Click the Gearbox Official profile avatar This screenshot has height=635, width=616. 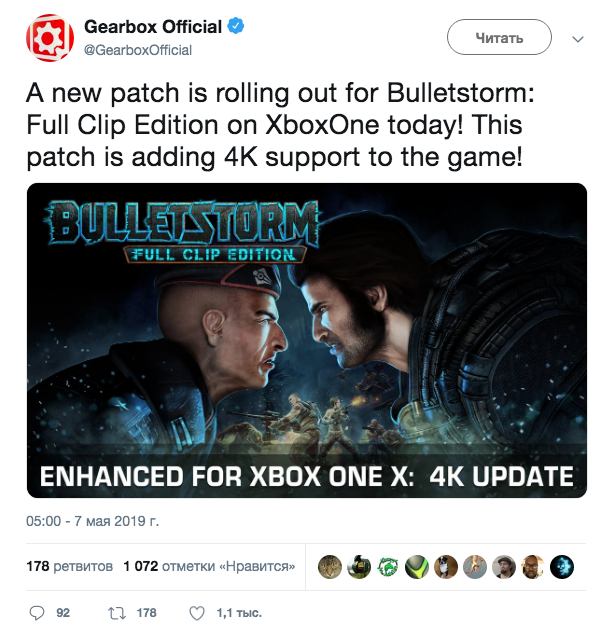pyautogui.click(x=50, y=38)
